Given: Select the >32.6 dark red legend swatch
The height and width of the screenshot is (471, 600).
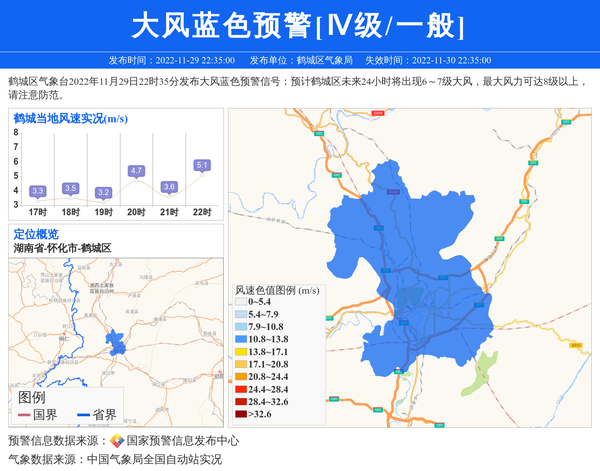Looking at the screenshot, I should click(240, 413).
